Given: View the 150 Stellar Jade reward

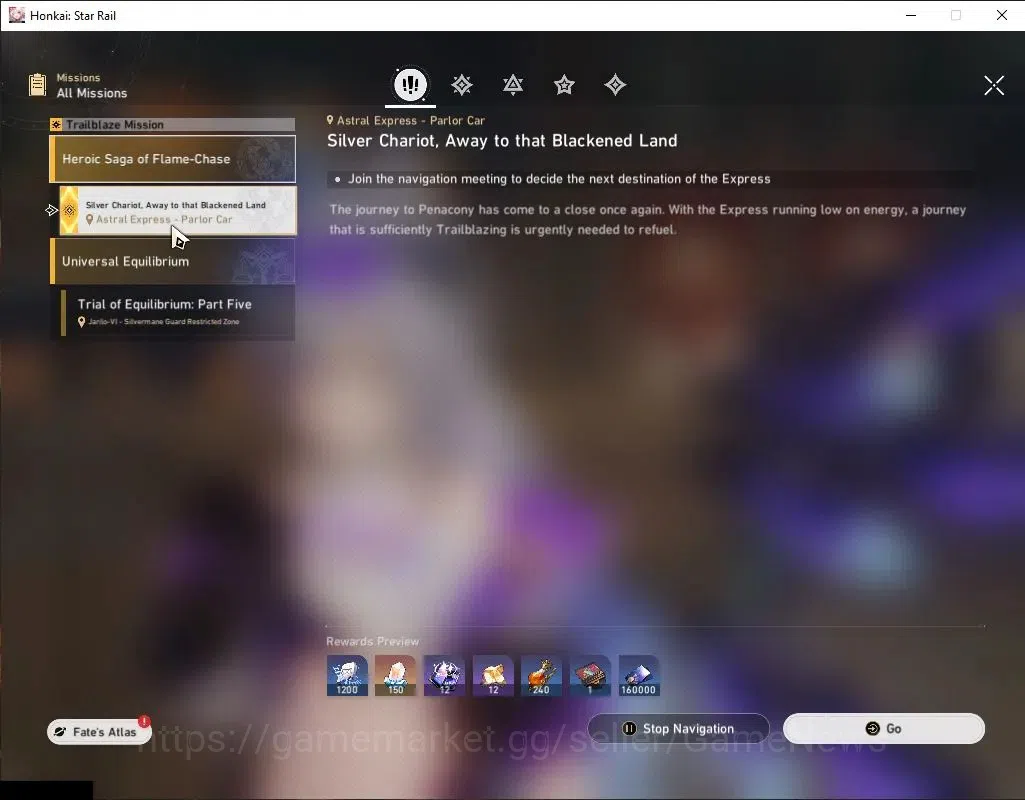Looking at the screenshot, I should click(395, 676).
